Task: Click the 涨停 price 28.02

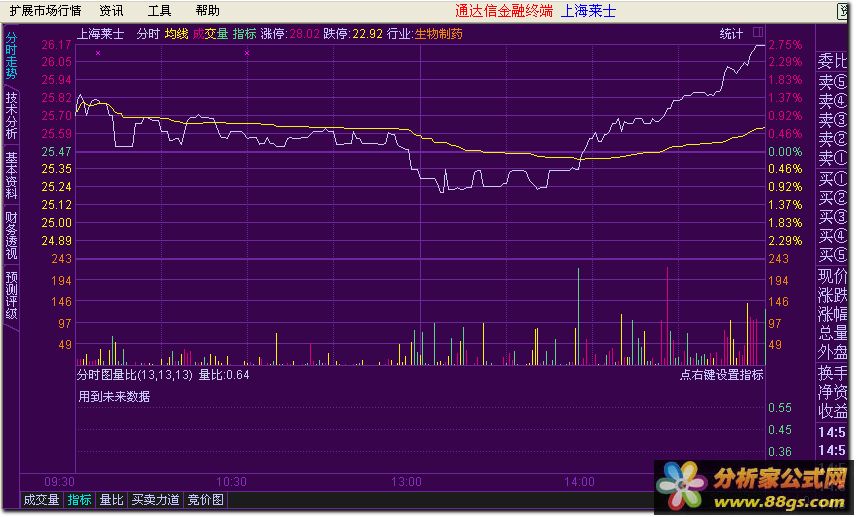Action: point(304,34)
